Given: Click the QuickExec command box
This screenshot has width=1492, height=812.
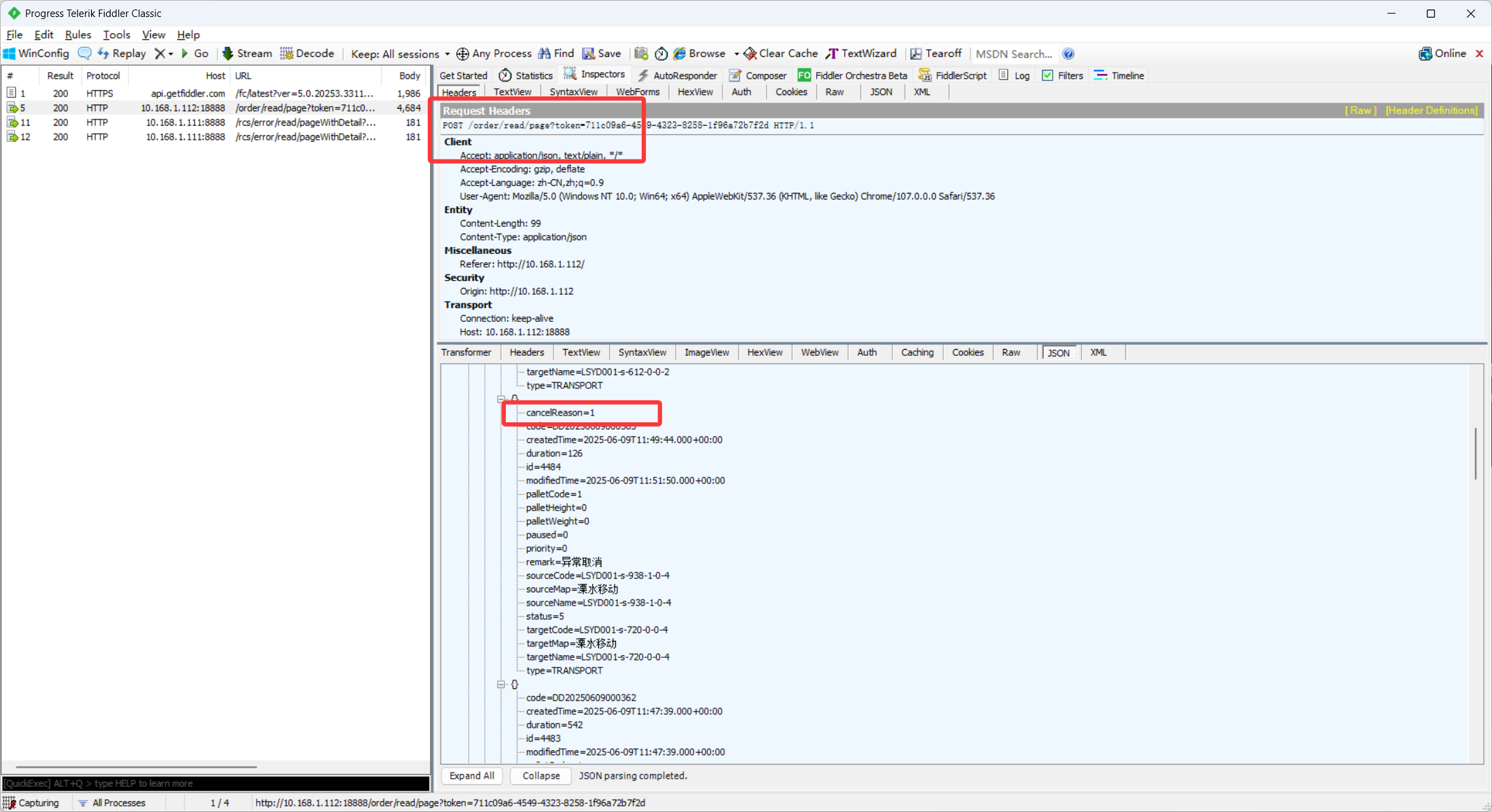Looking at the screenshot, I should (216, 783).
